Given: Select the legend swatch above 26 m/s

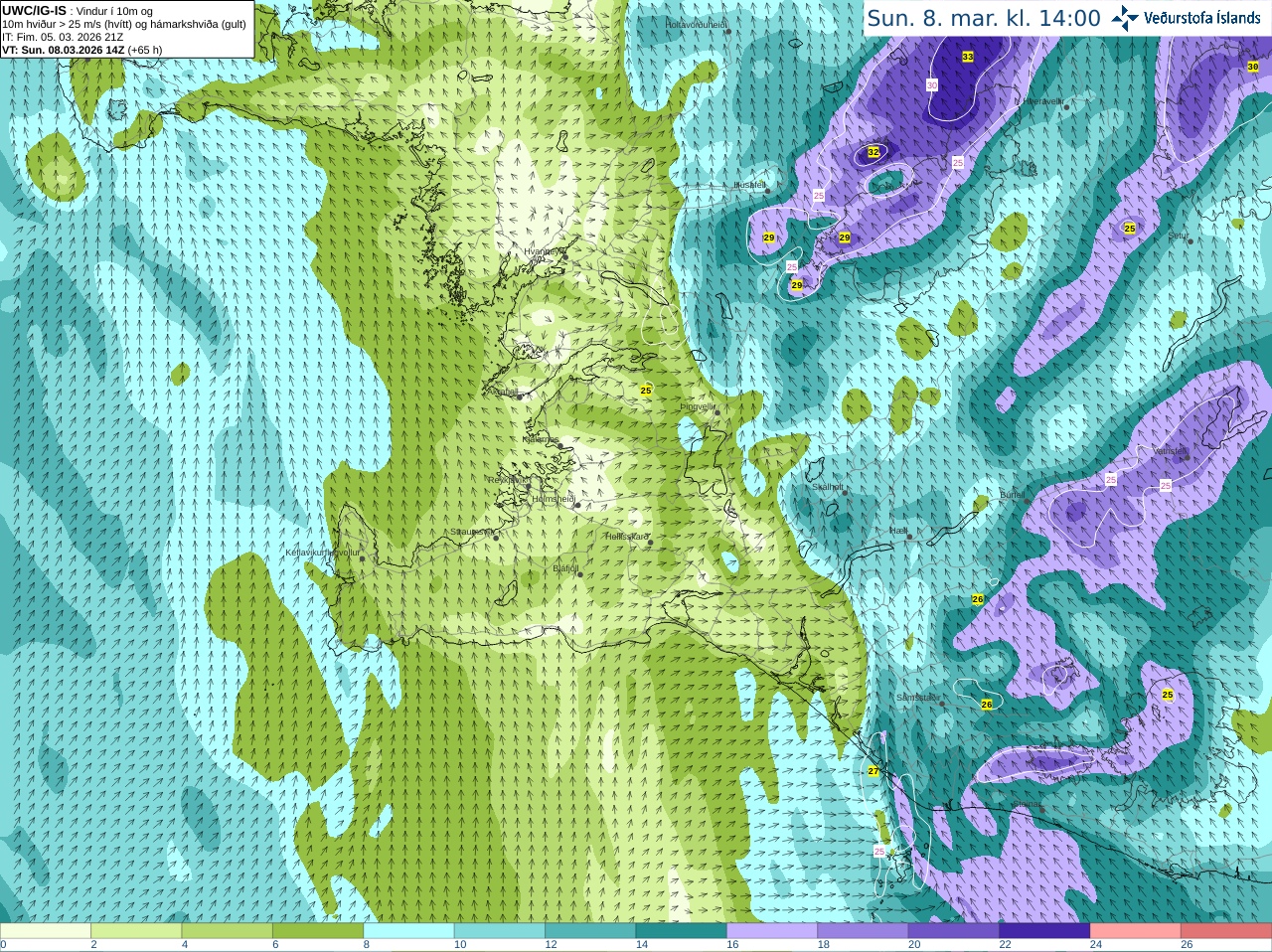Looking at the screenshot, I should click(1226, 931).
